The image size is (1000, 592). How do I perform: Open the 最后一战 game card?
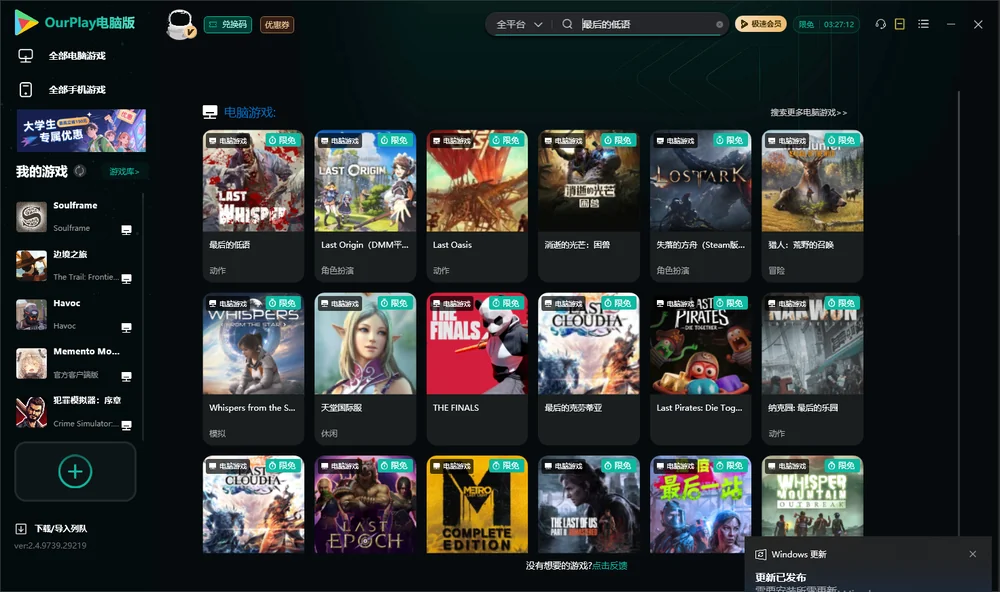tap(700, 505)
